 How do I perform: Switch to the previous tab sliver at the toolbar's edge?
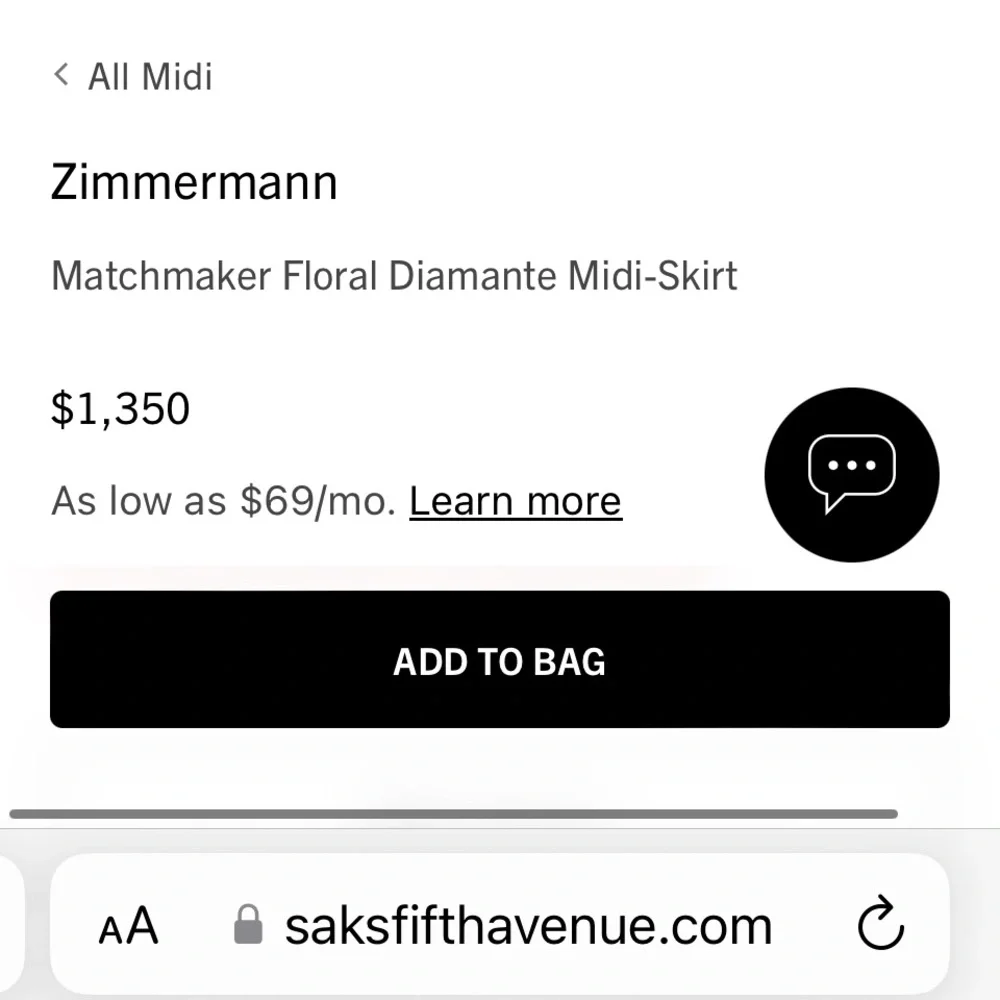click(x=11, y=923)
